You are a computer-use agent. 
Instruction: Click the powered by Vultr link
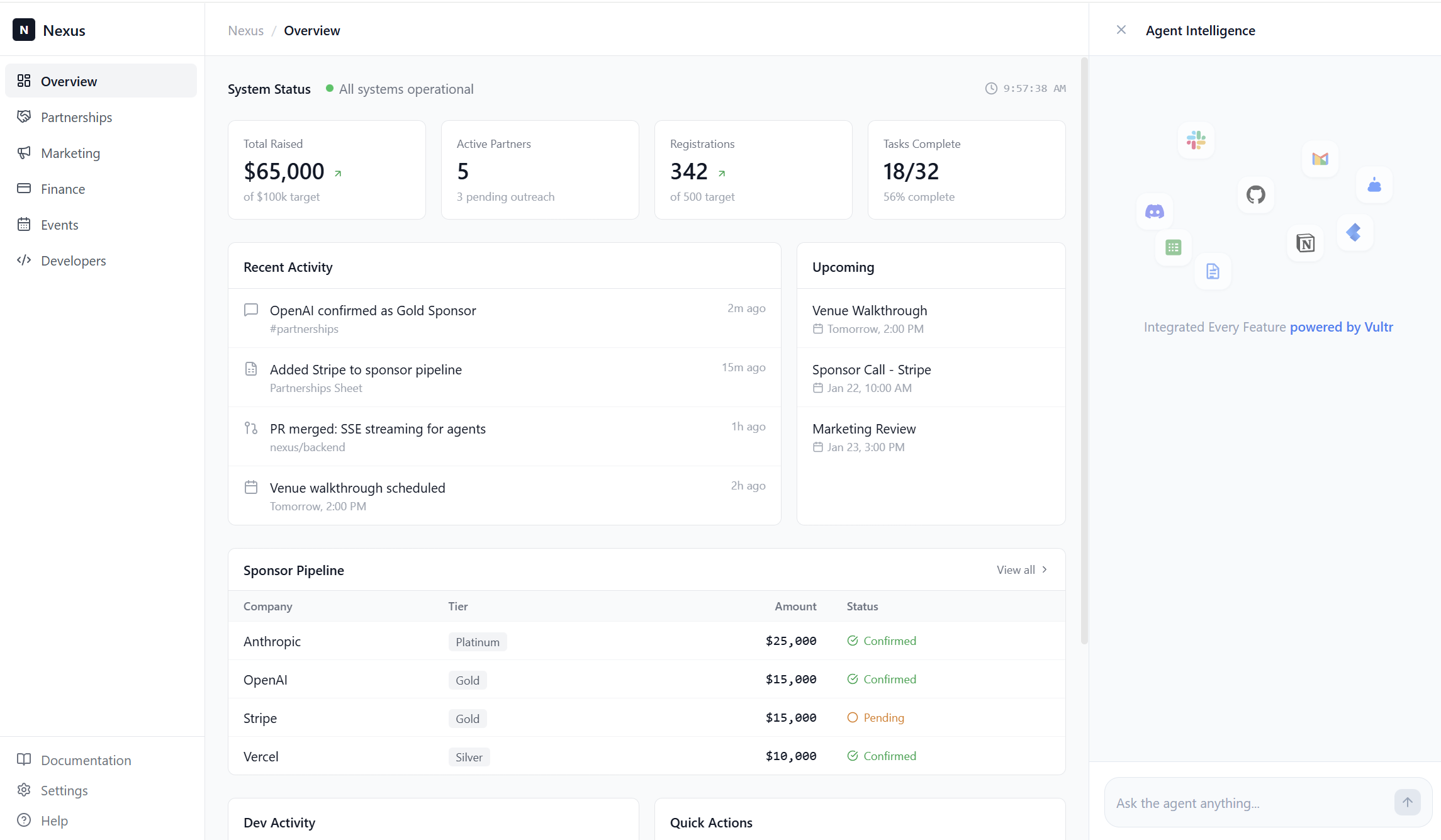coord(1341,327)
